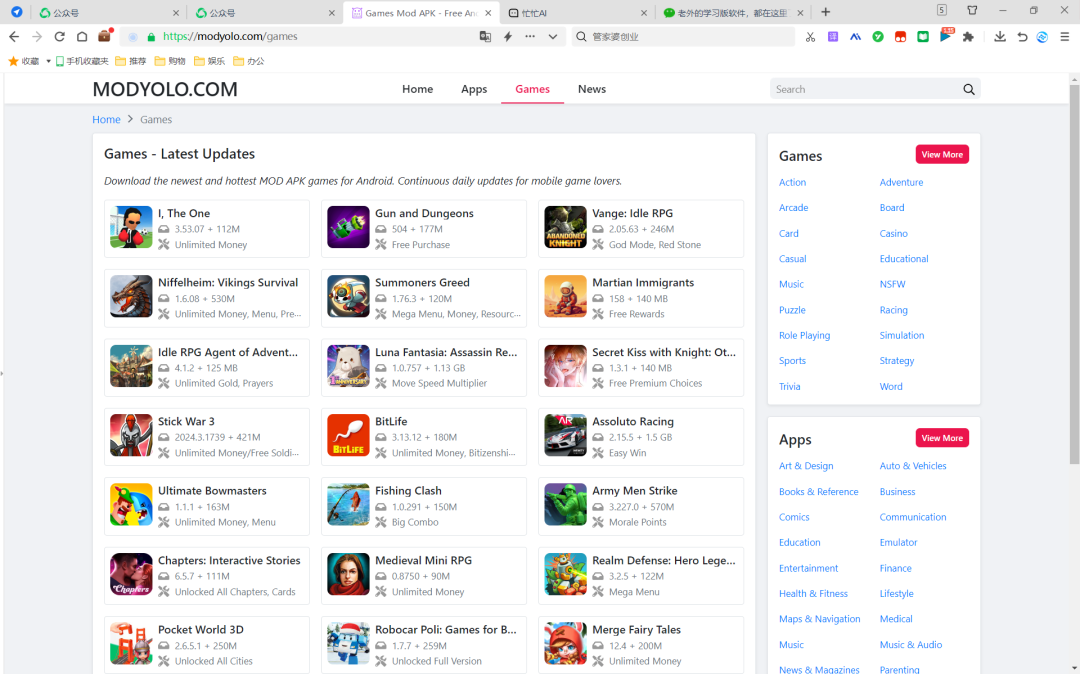
Task: Open the Home navigation menu item
Action: (417, 89)
